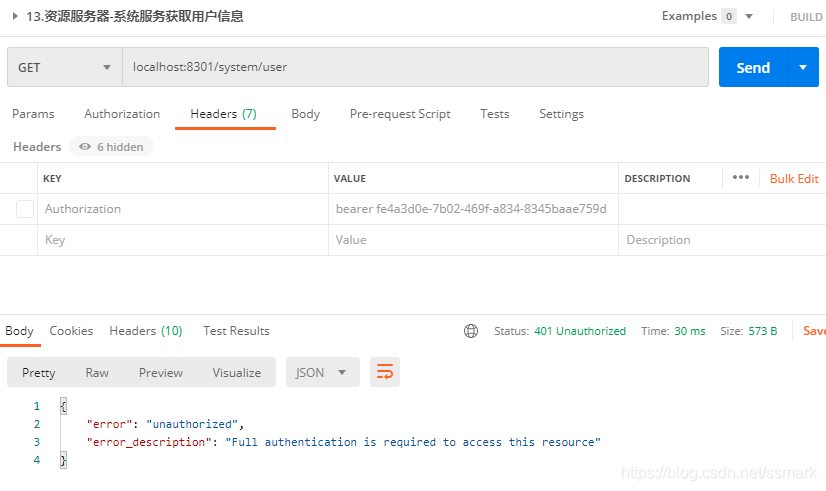Click the empty Description input field
This screenshot has height=491, width=826.
(x=722, y=240)
